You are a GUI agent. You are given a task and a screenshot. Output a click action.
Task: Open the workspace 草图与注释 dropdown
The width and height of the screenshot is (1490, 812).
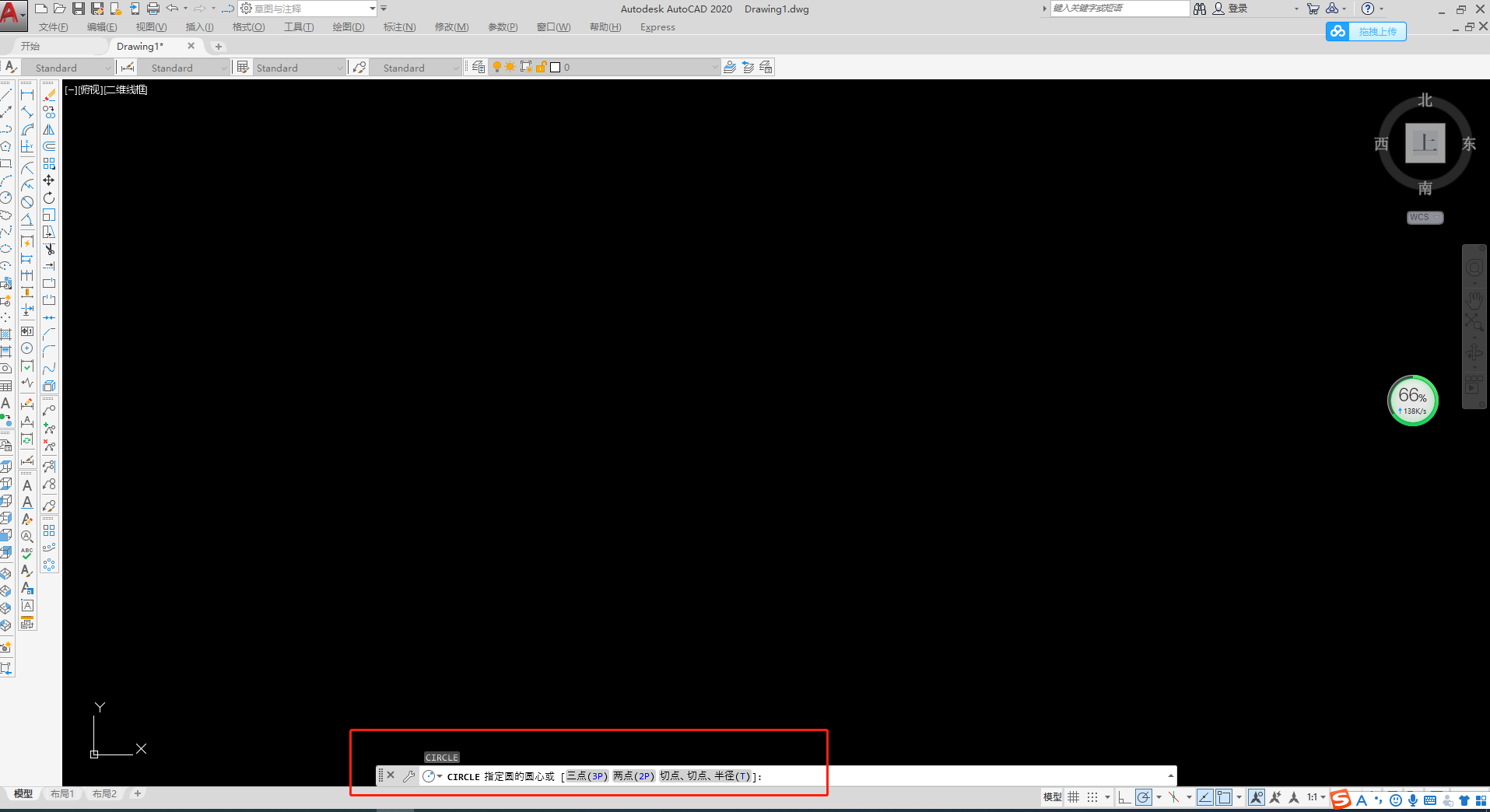pyautogui.click(x=309, y=9)
